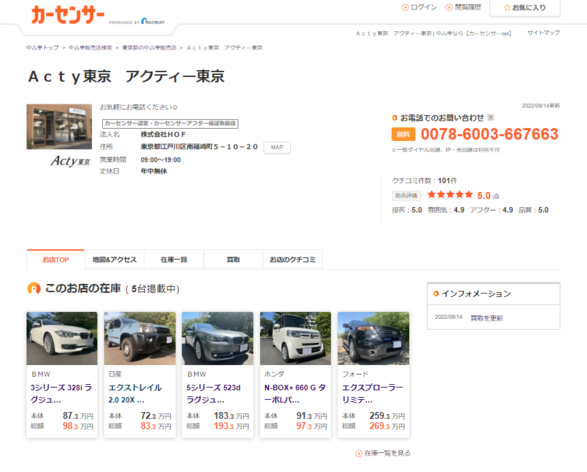The height and width of the screenshot is (472, 587).
Task: Click the five-star rating icons
Action: click(450, 195)
